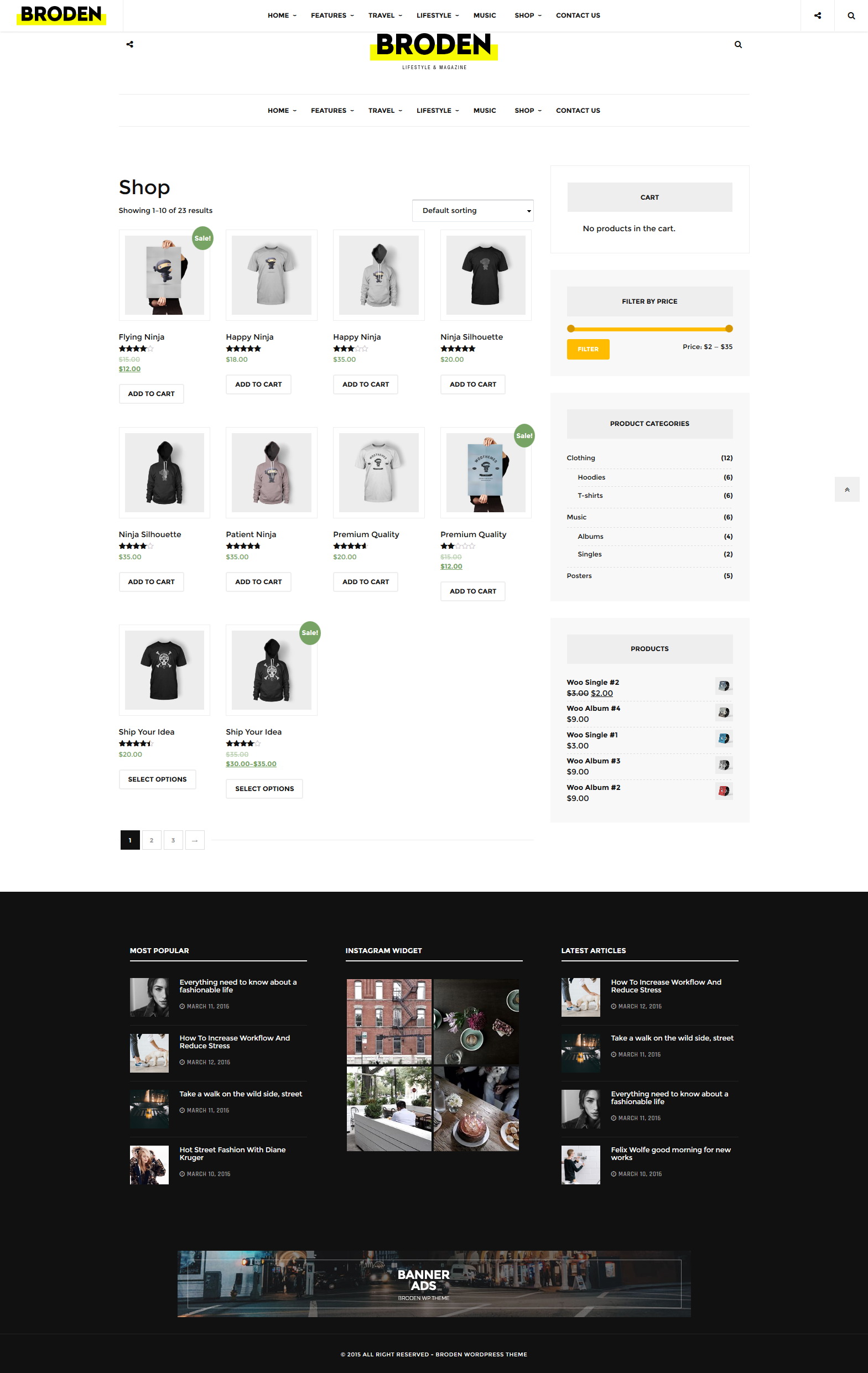
Task: Open search via top-right magnifier icon
Action: coord(851,15)
